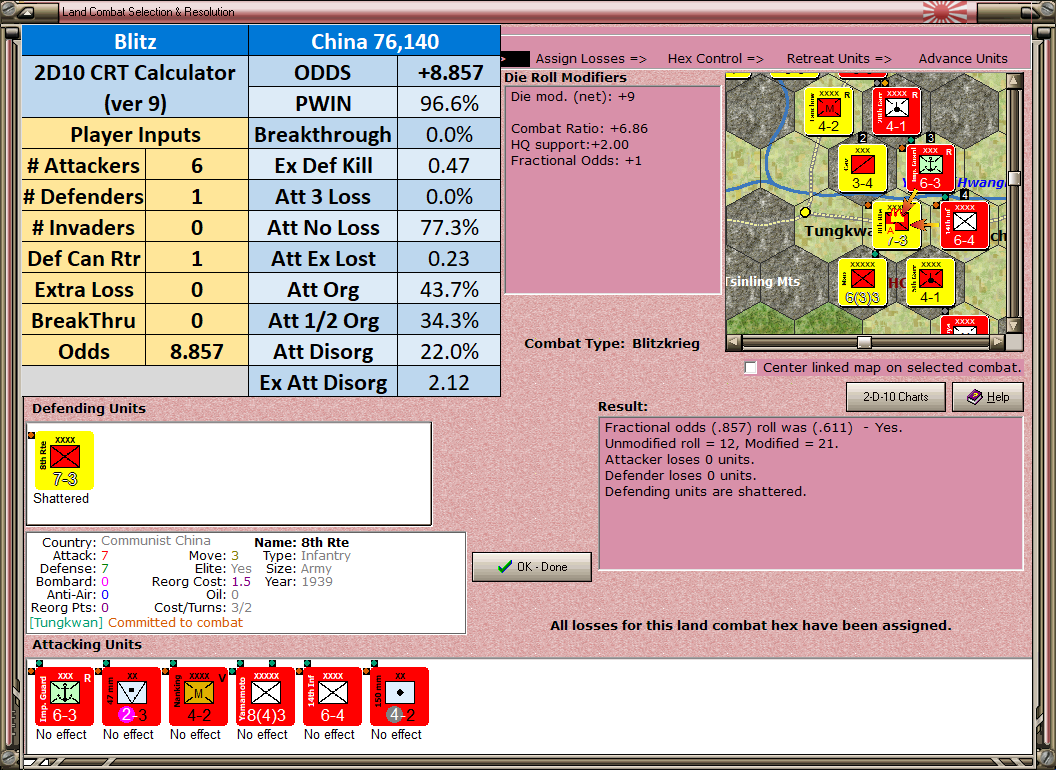This screenshot has height=770, width=1056.
Task: Open Help
Action: [988, 397]
